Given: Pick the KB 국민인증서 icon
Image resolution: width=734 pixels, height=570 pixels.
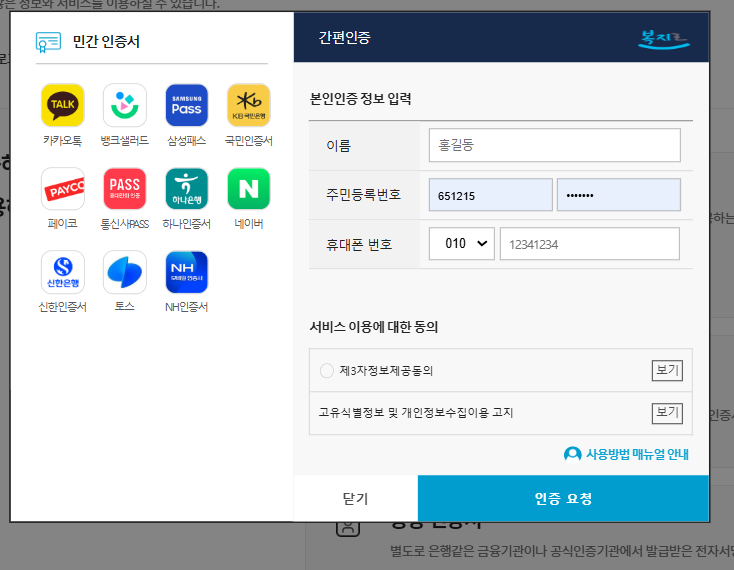Looking at the screenshot, I should pyautogui.click(x=249, y=105).
